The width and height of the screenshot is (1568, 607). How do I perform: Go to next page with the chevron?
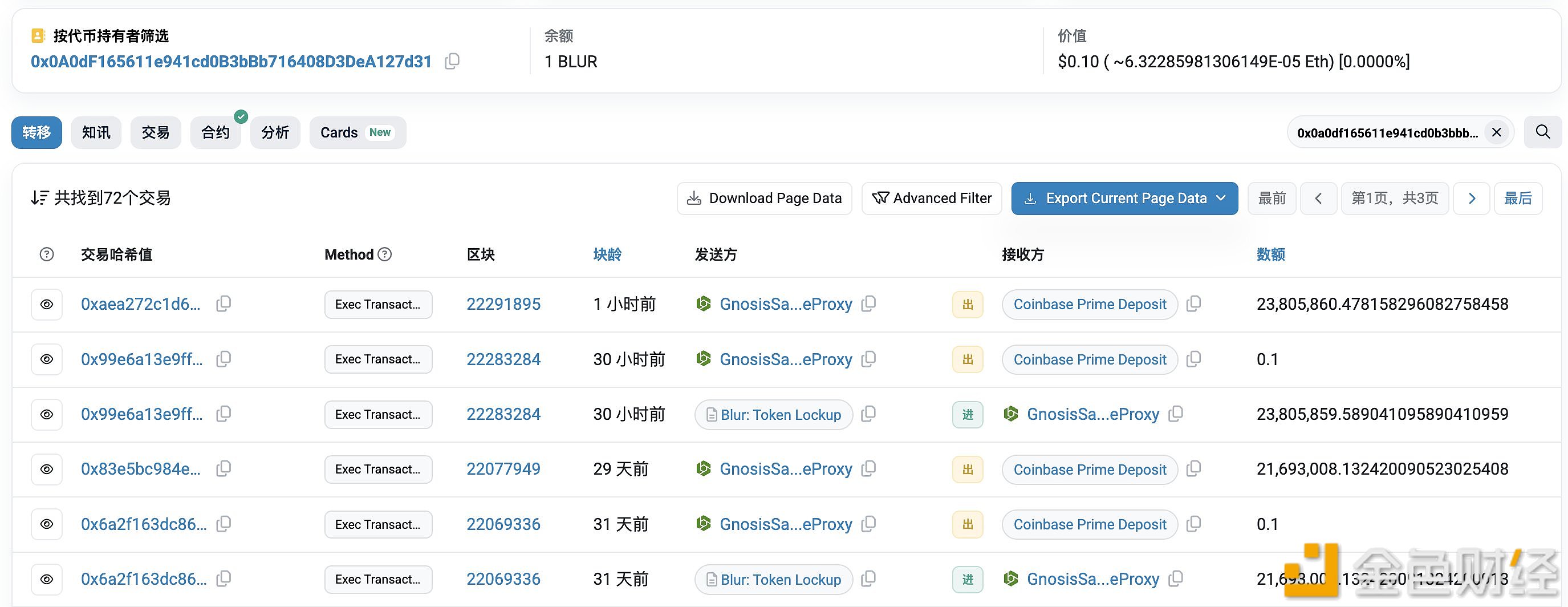coord(1472,198)
